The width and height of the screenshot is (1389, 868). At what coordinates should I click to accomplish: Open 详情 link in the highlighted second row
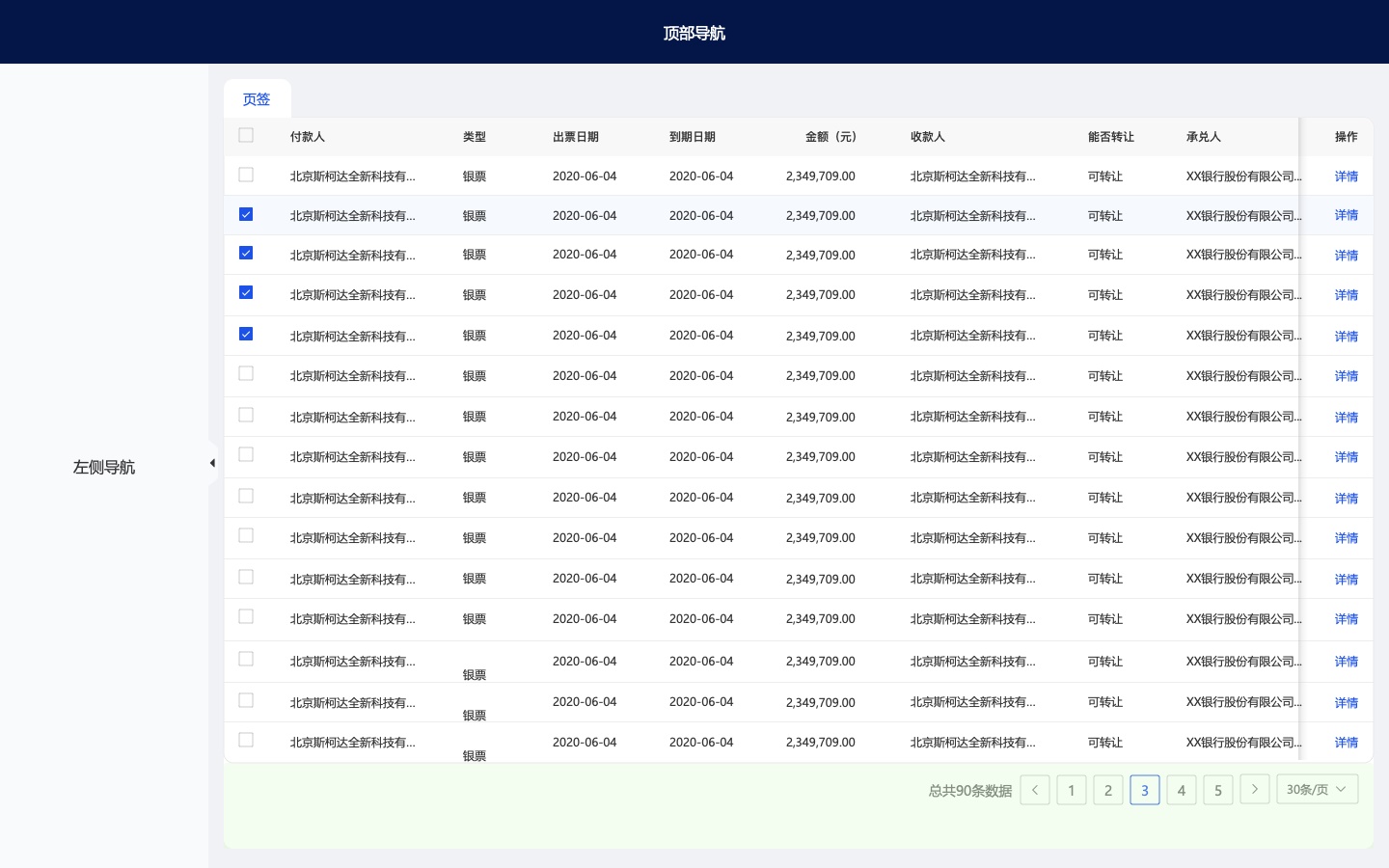tap(1347, 215)
